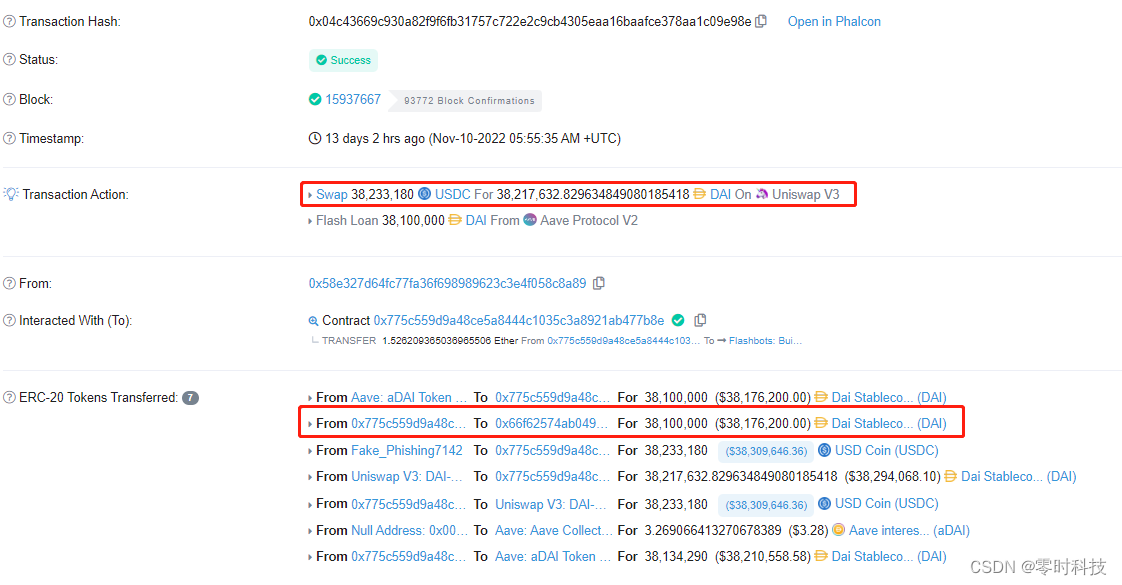This screenshot has width=1122, height=585.
Task: Copy the contract address with copy icon
Action: pos(701,320)
